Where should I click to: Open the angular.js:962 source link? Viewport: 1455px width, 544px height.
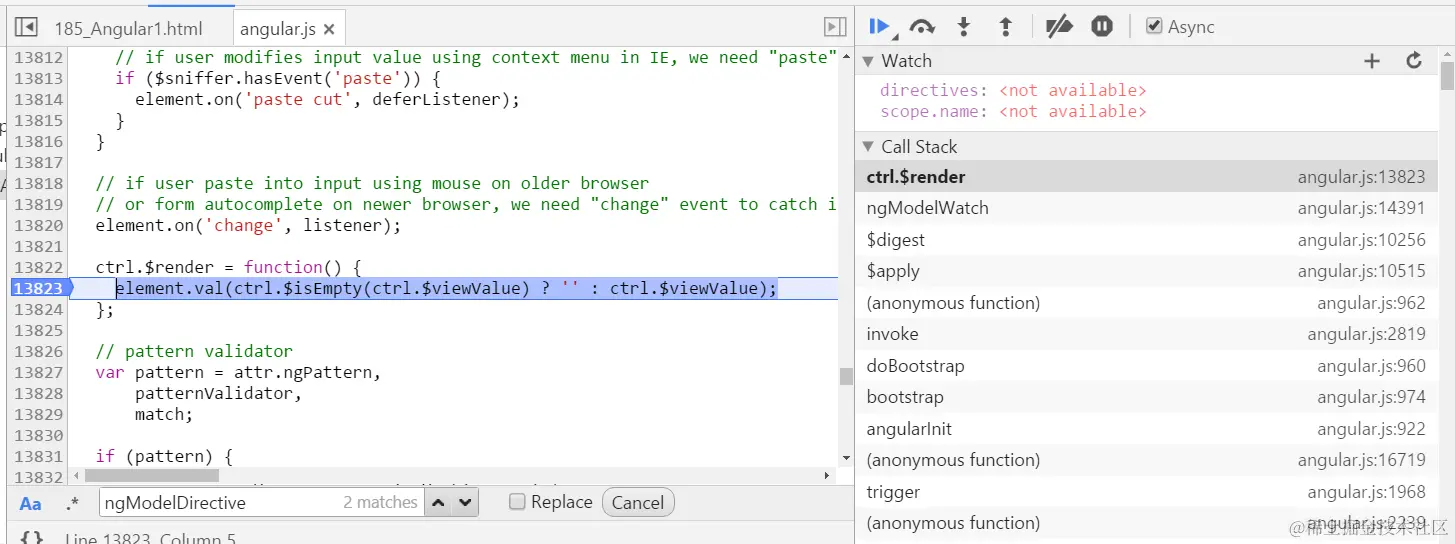click(1371, 303)
